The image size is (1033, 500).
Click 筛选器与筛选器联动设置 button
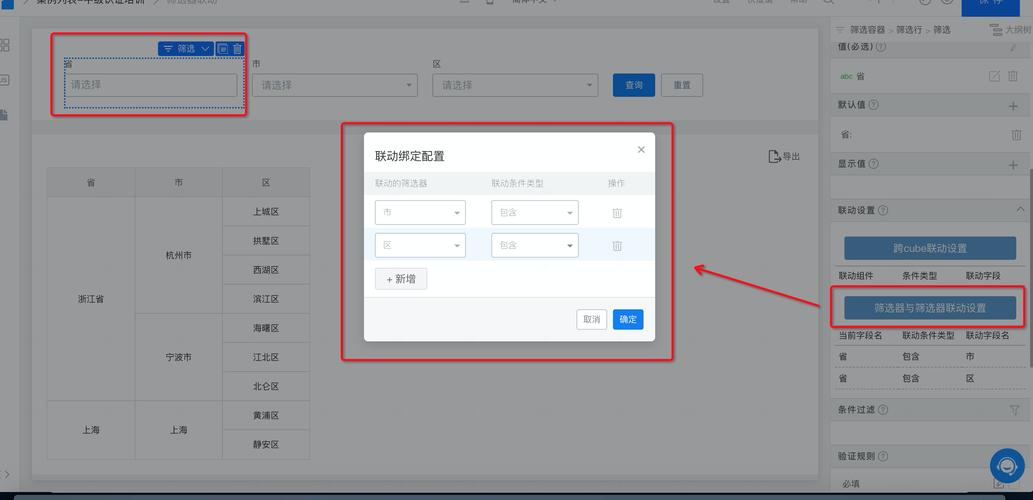tap(930, 308)
